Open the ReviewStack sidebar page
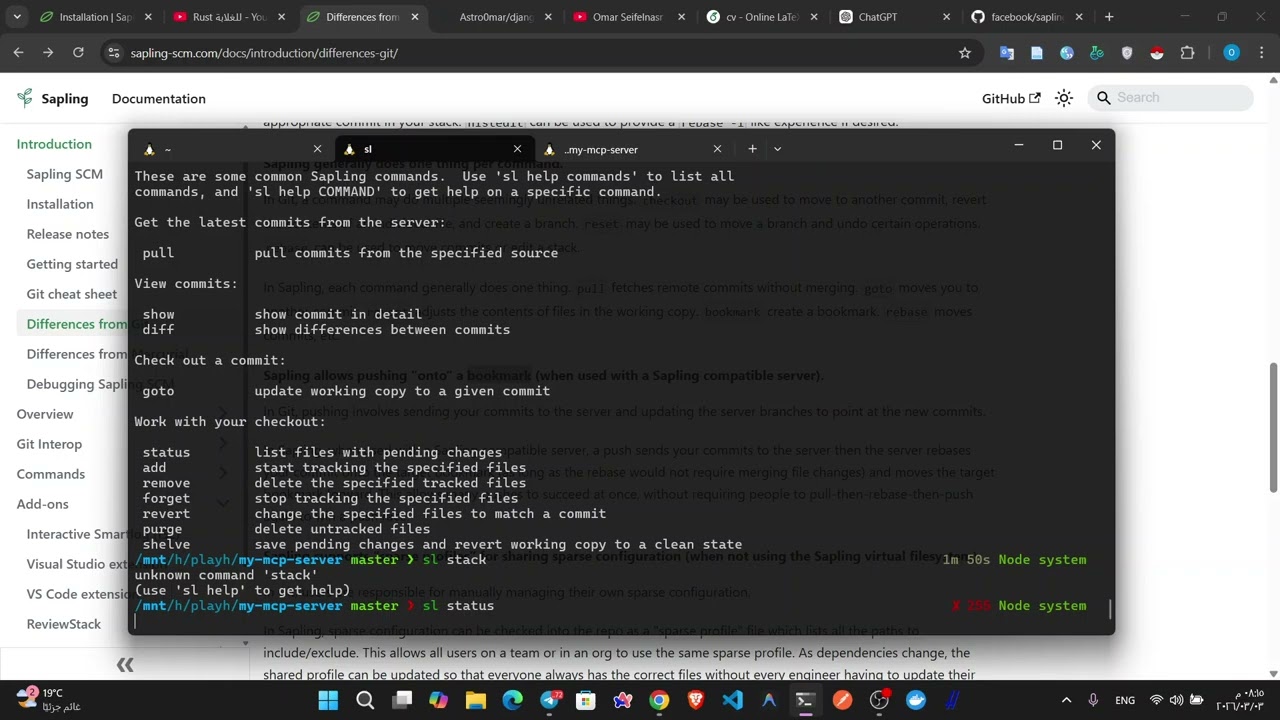 [64, 624]
